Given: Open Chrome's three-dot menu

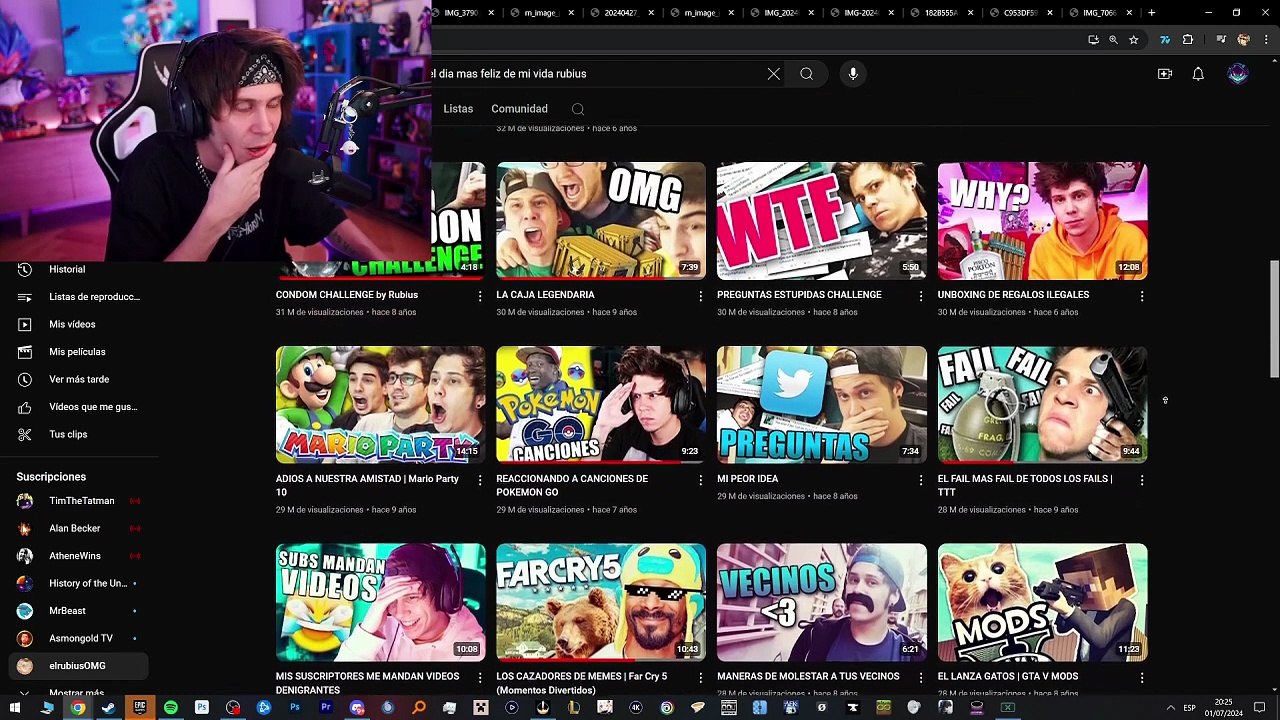Looking at the screenshot, I should point(1266,40).
